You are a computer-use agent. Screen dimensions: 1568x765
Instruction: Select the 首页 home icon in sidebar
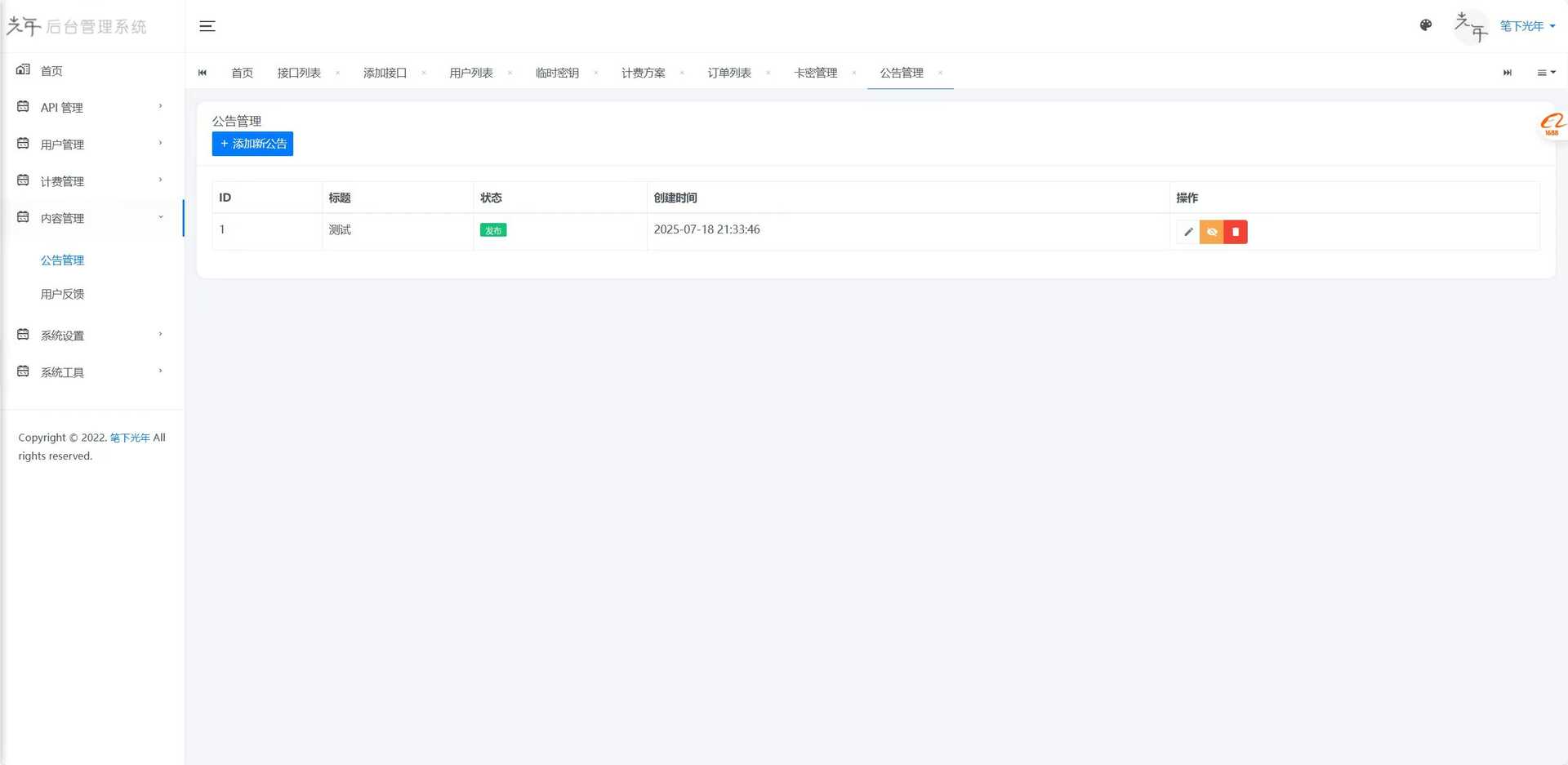22,70
